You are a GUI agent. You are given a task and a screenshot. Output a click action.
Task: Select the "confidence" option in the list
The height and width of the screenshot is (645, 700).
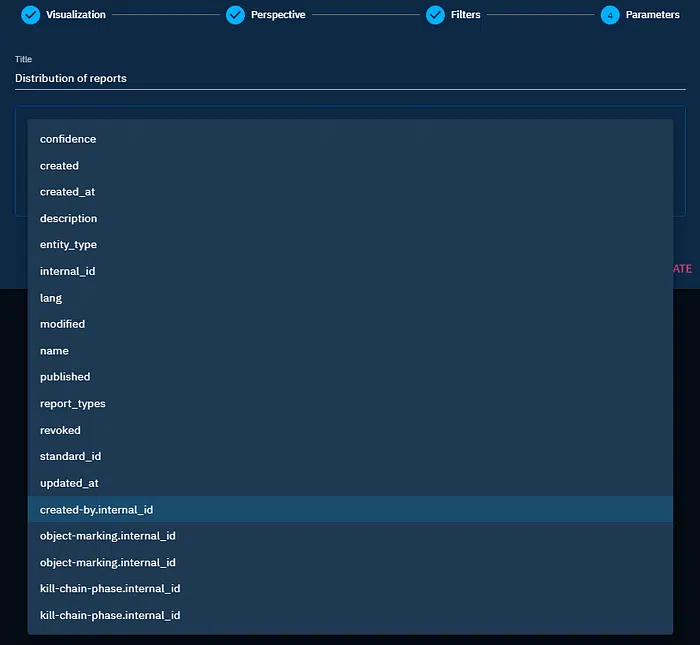(68, 139)
